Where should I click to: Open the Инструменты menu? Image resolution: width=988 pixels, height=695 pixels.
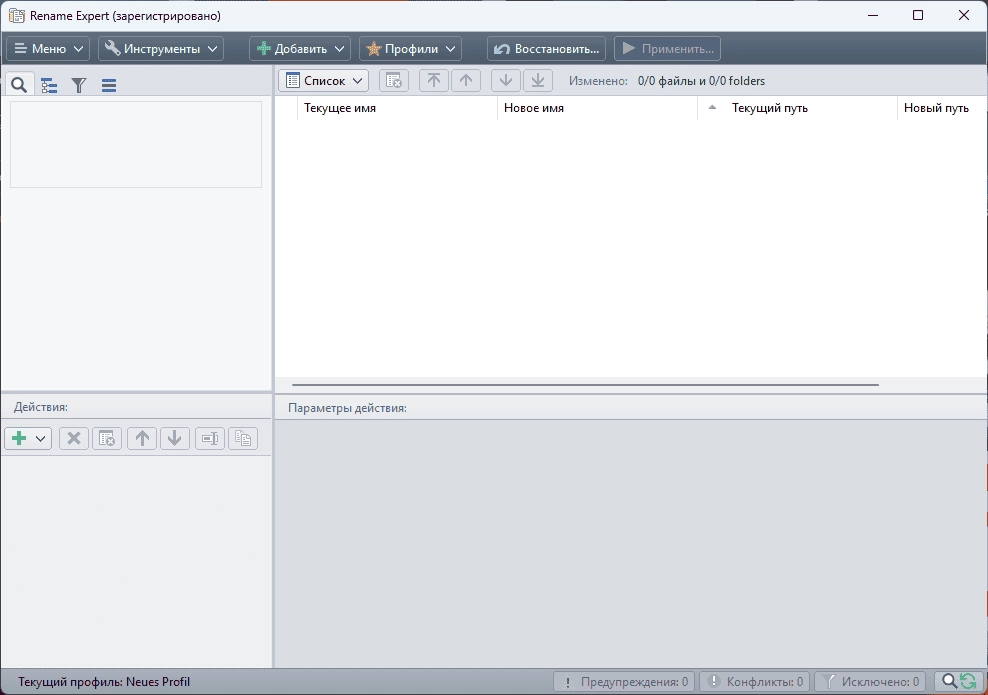pos(161,49)
